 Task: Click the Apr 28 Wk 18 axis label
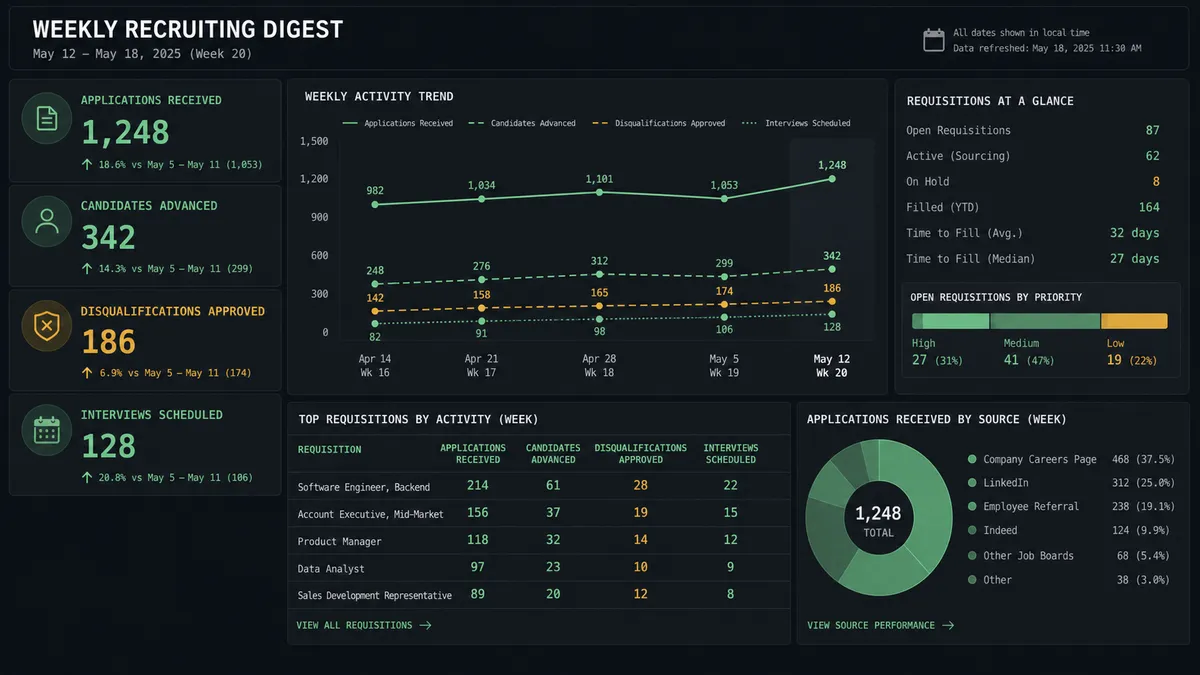pos(598,365)
